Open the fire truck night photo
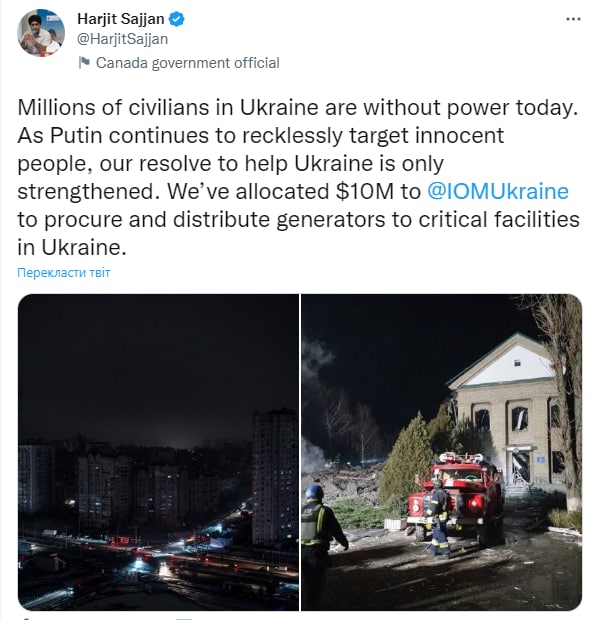Screen dimensions: 599x620 pos(441,452)
